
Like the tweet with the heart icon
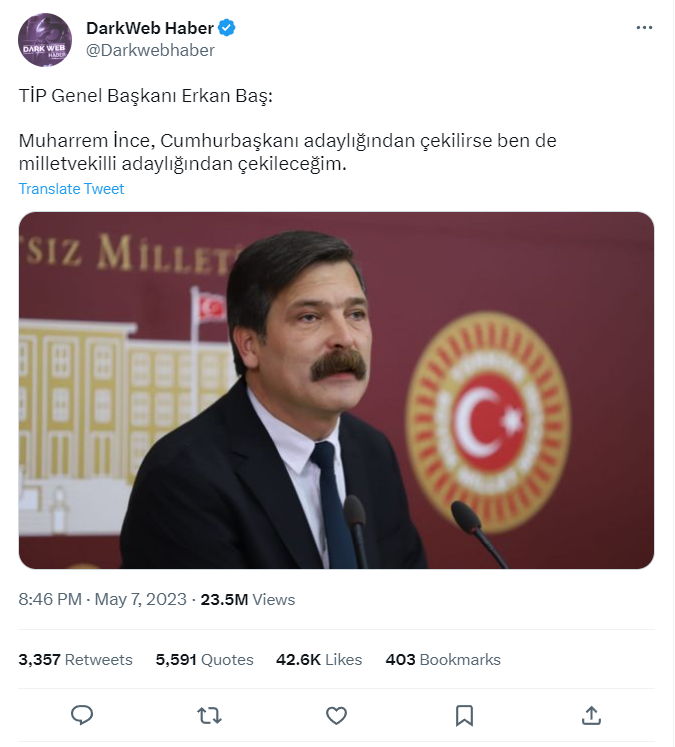337,715
